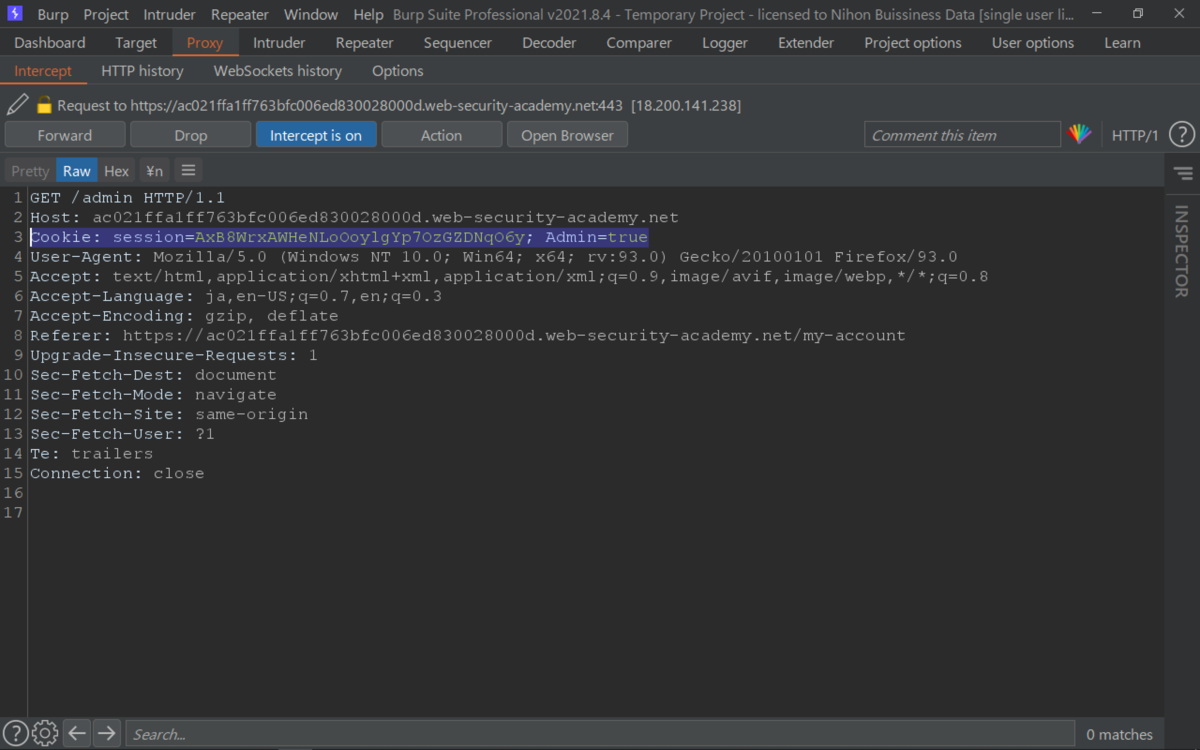
Task: Click the Connection: close header line
Action: click(117, 473)
